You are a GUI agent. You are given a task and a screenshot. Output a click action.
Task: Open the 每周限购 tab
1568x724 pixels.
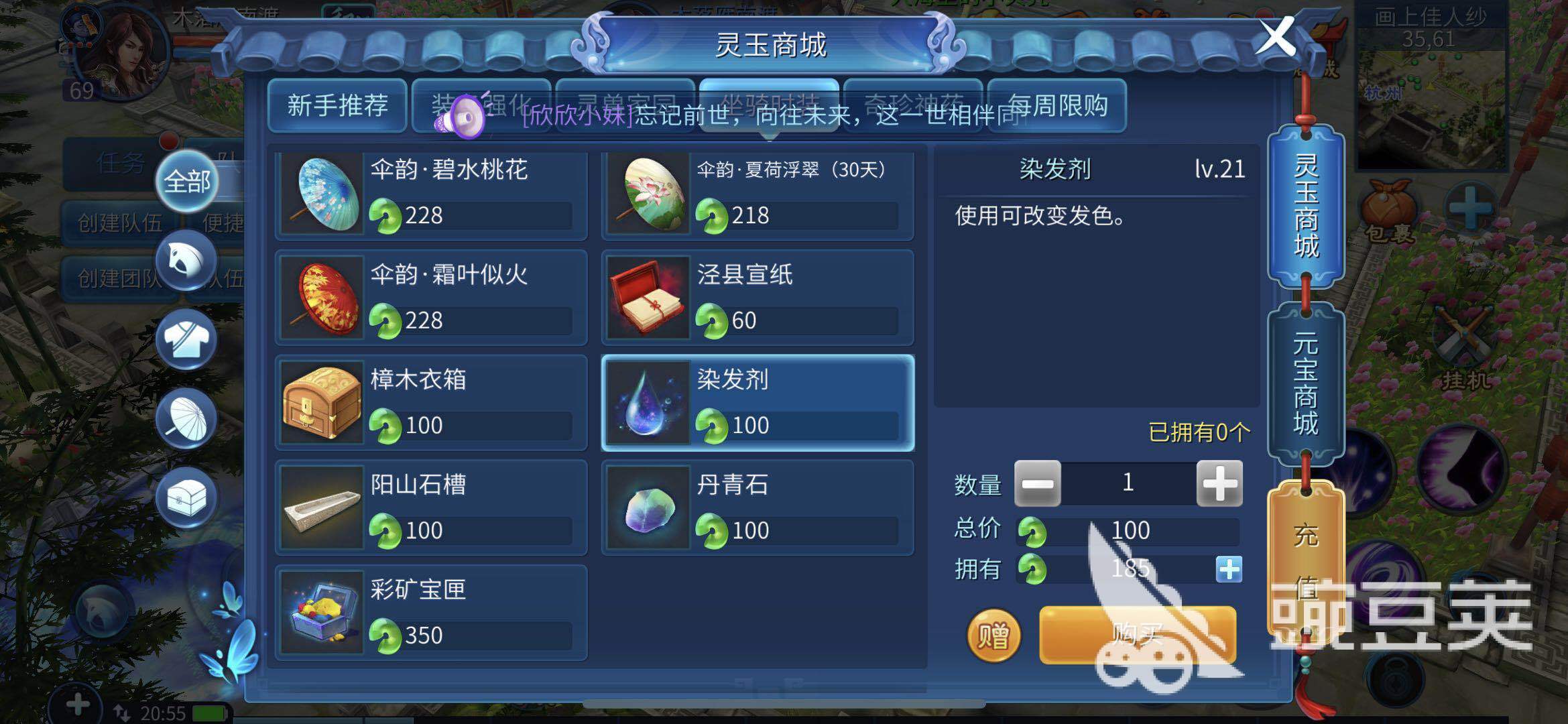tap(1057, 105)
